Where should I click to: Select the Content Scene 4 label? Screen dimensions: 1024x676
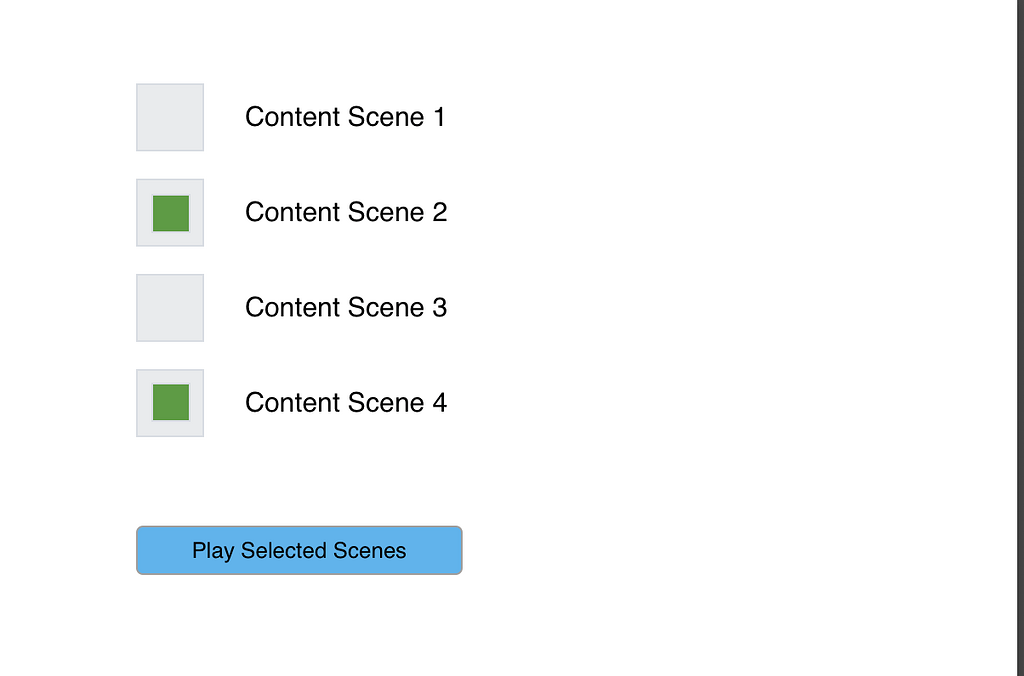click(x=345, y=402)
